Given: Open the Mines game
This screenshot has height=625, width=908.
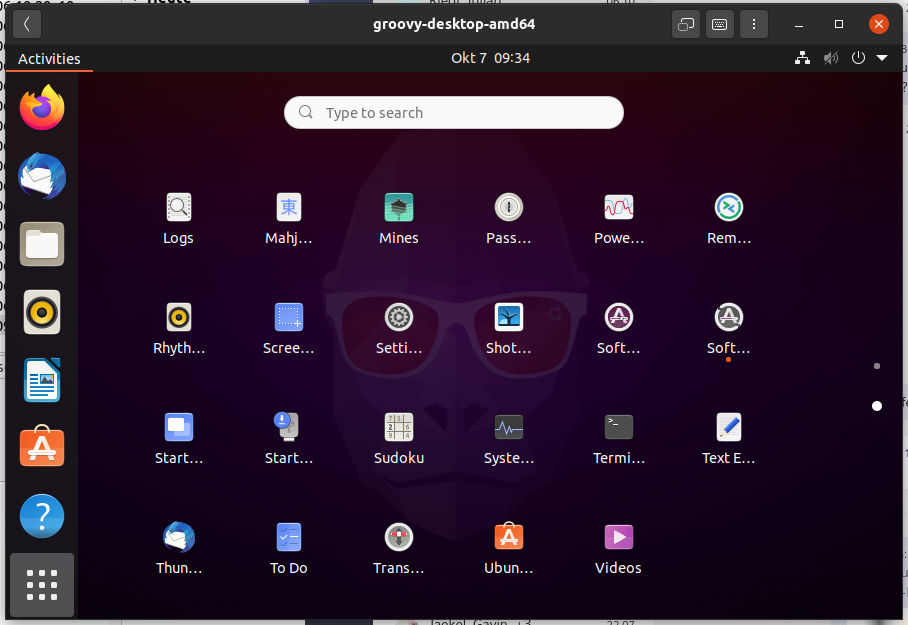Looking at the screenshot, I should coord(398,219).
